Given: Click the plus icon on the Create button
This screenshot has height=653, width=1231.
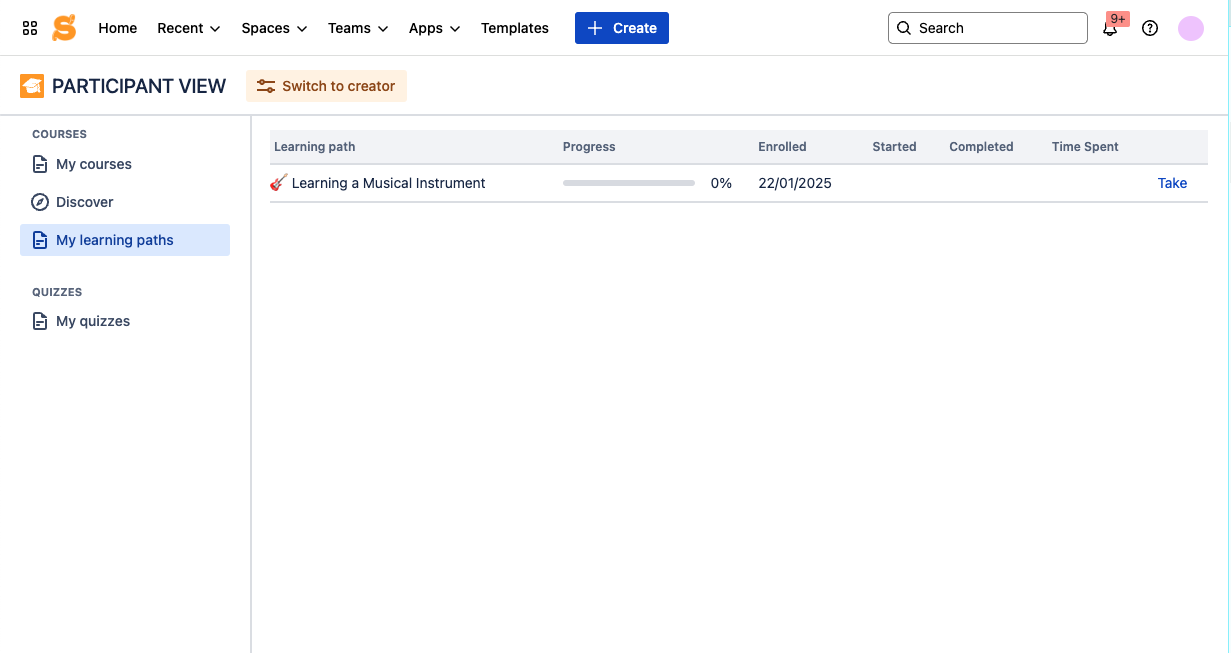Looking at the screenshot, I should 595,28.
